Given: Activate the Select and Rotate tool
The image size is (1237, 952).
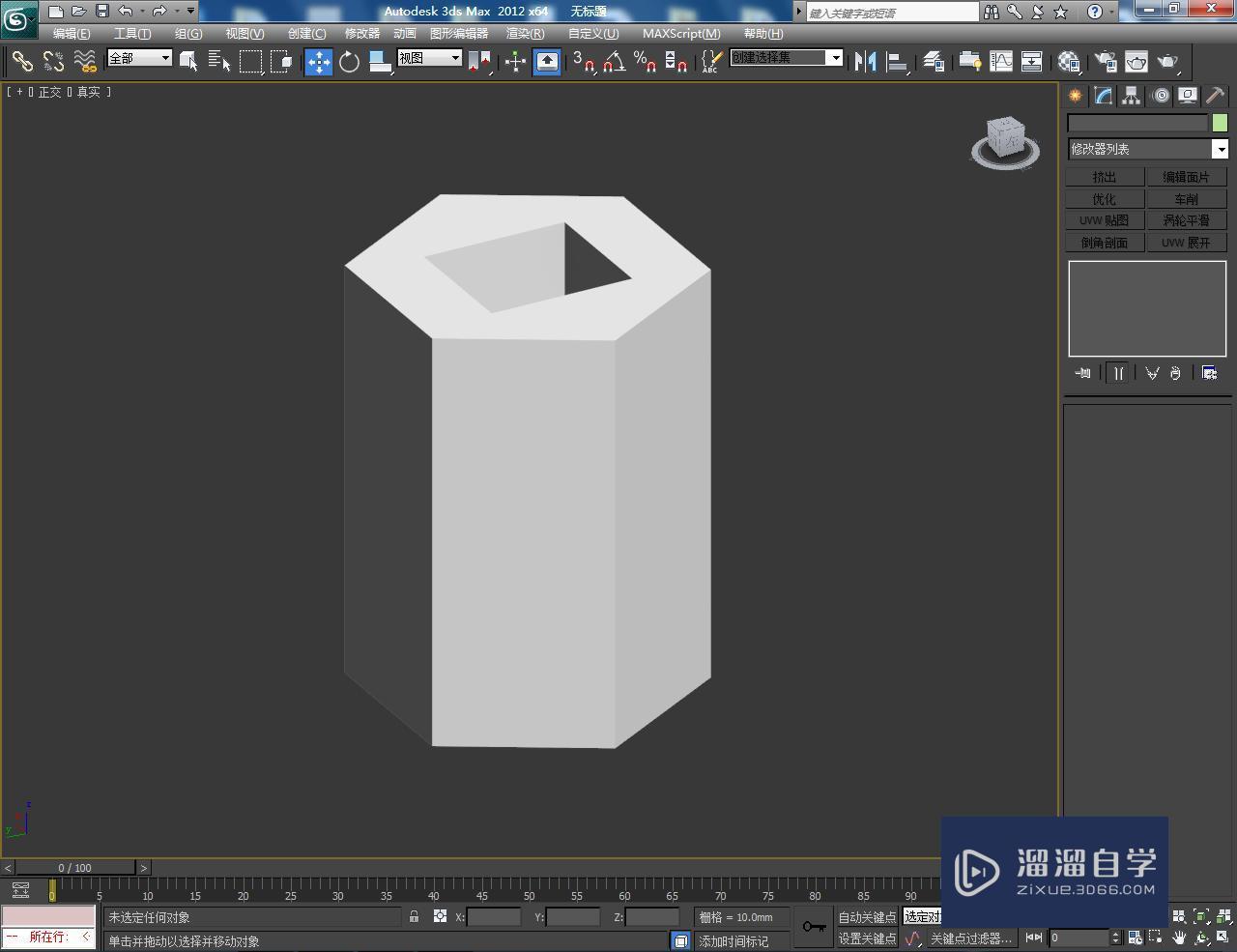Looking at the screenshot, I should click(348, 61).
